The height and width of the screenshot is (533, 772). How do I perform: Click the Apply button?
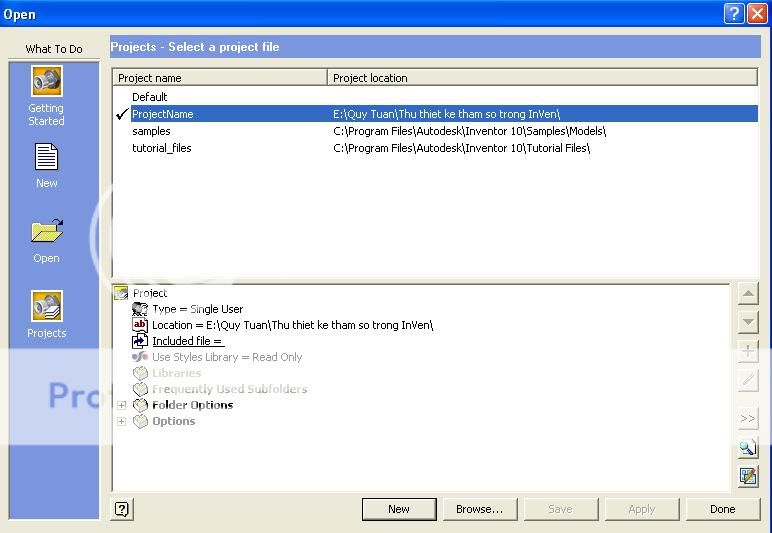642,509
